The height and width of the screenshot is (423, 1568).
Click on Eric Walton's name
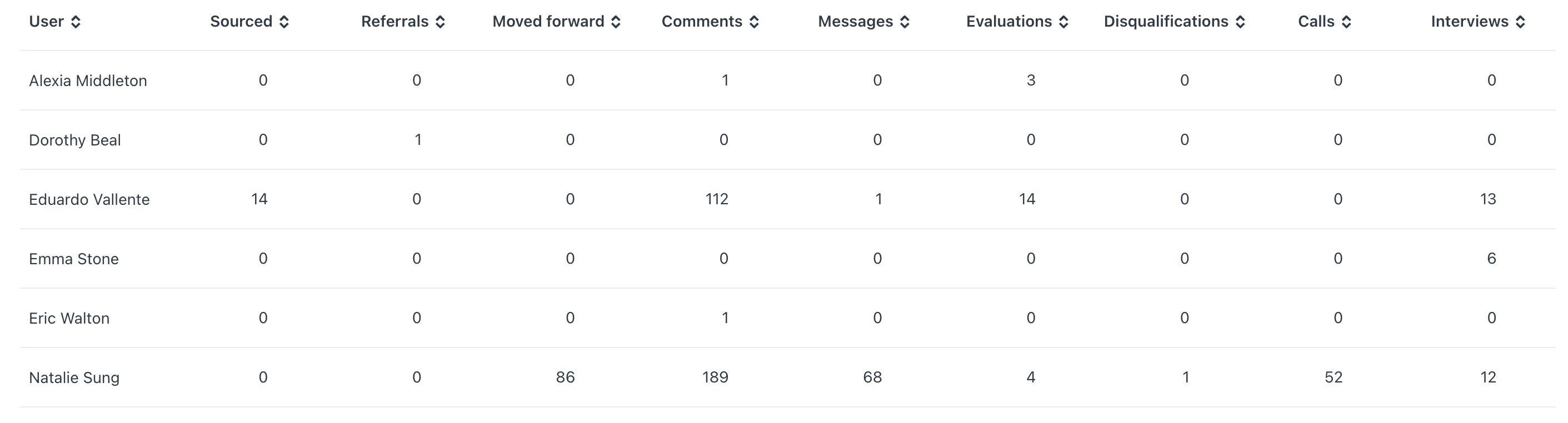coord(69,319)
